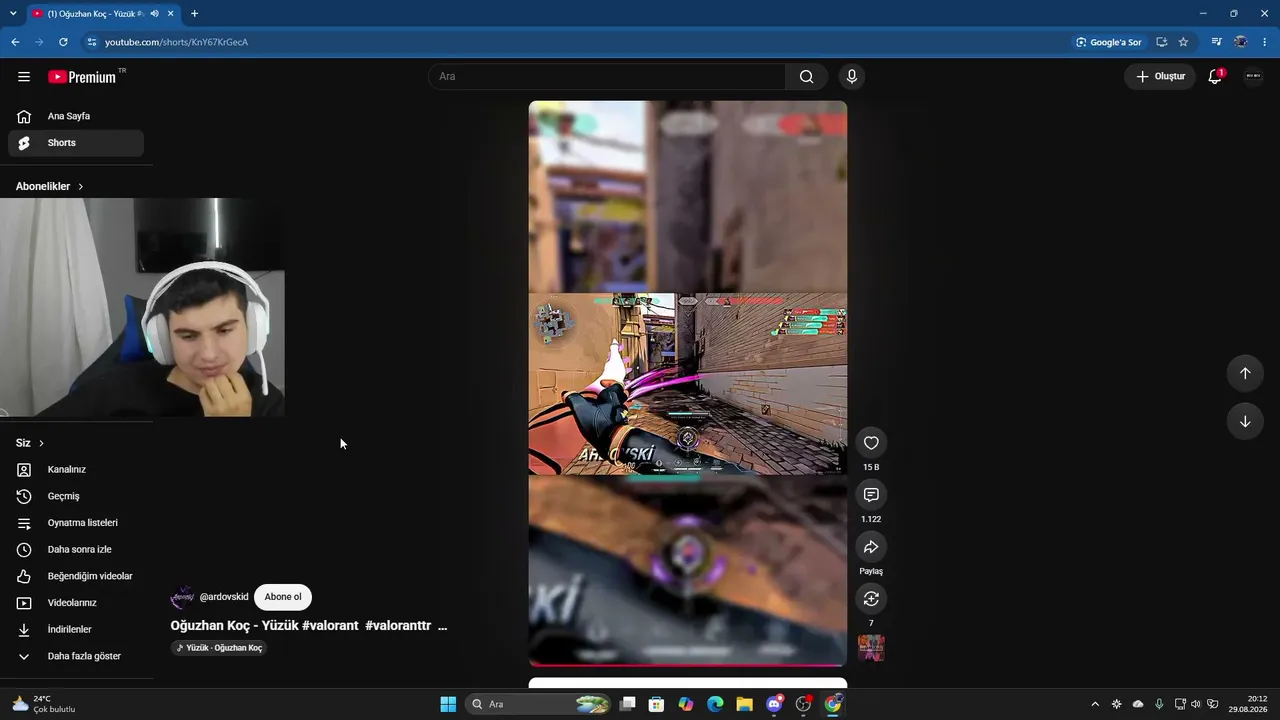Open the Yüzük - Oğuzhan Koç sound chip
The width and height of the screenshot is (1280, 720).
pyautogui.click(x=219, y=648)
